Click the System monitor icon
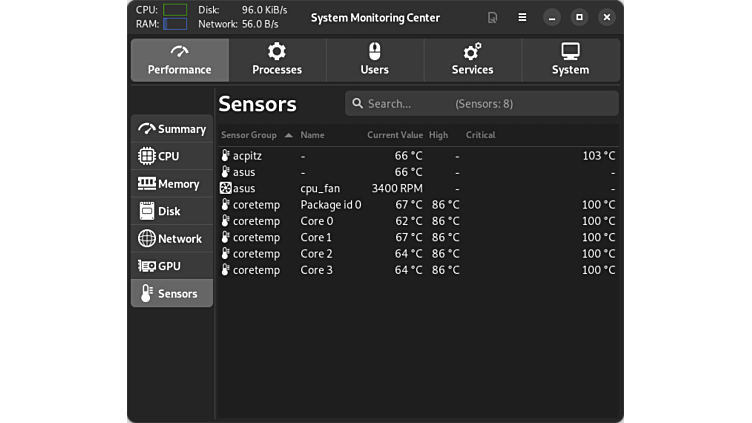Viewport: 752px width, 423px height. [x=570, y=52]
